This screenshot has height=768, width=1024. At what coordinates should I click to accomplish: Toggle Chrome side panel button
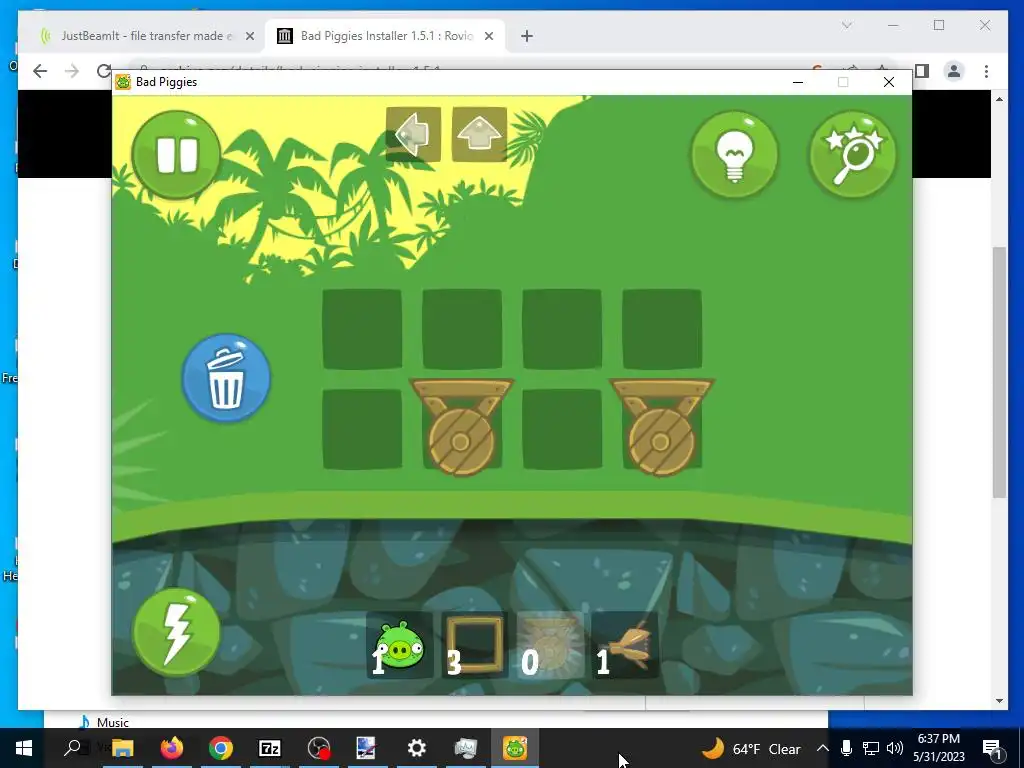point(922,71)
